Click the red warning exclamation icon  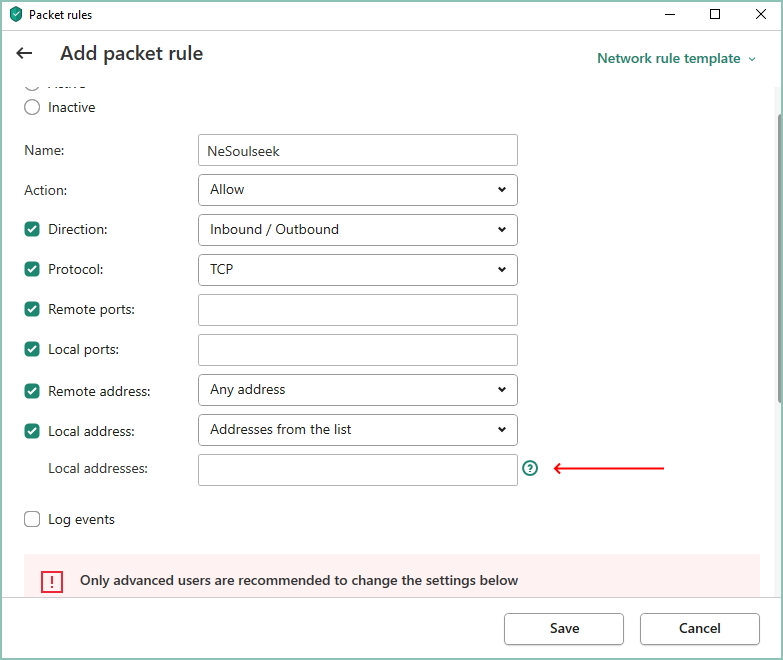52,581
